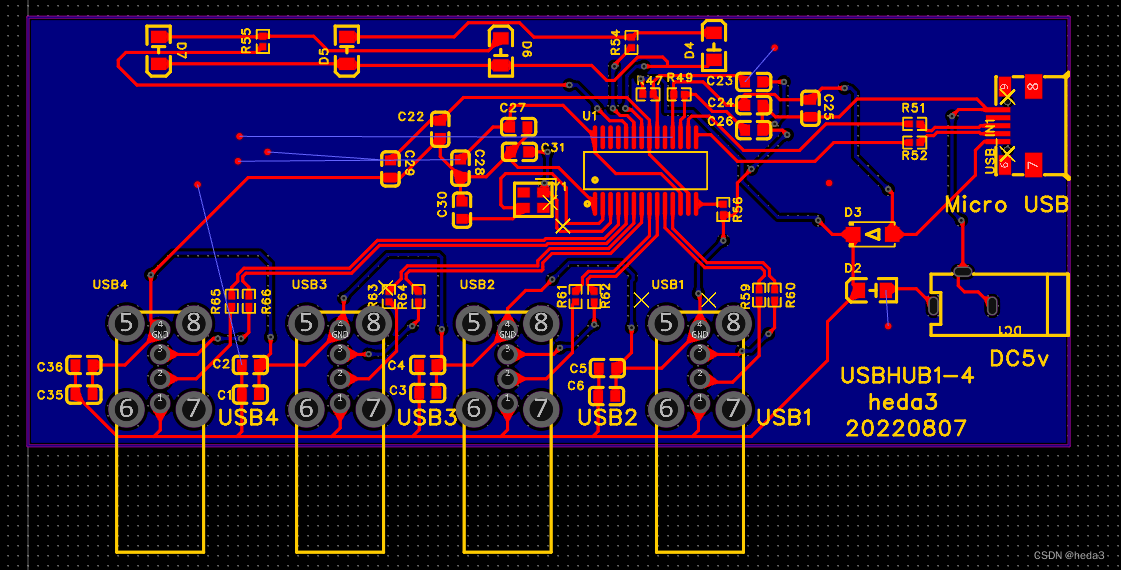The width and height of the screenshot is (1121, 570).
Task: Click mounting pad 7 of USB3 connector
Action: pyautogui.click(x=373, y=409)
